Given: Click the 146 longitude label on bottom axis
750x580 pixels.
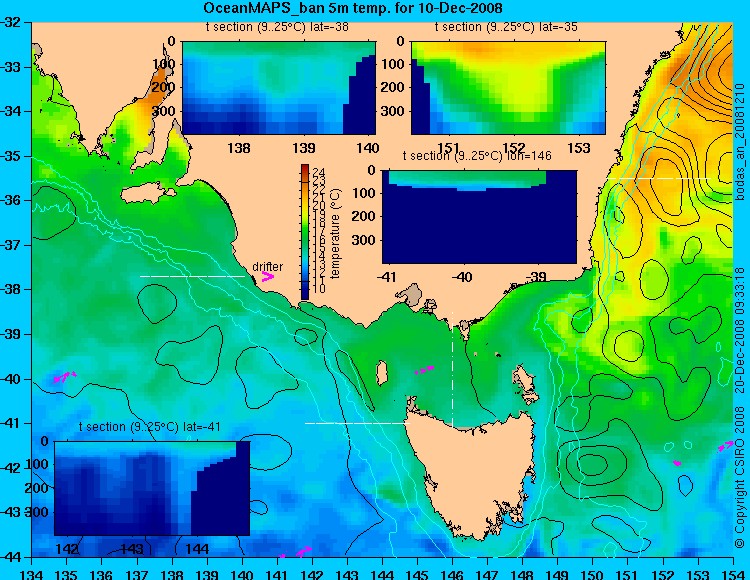Looking at the screenshot, I should 452,574.
